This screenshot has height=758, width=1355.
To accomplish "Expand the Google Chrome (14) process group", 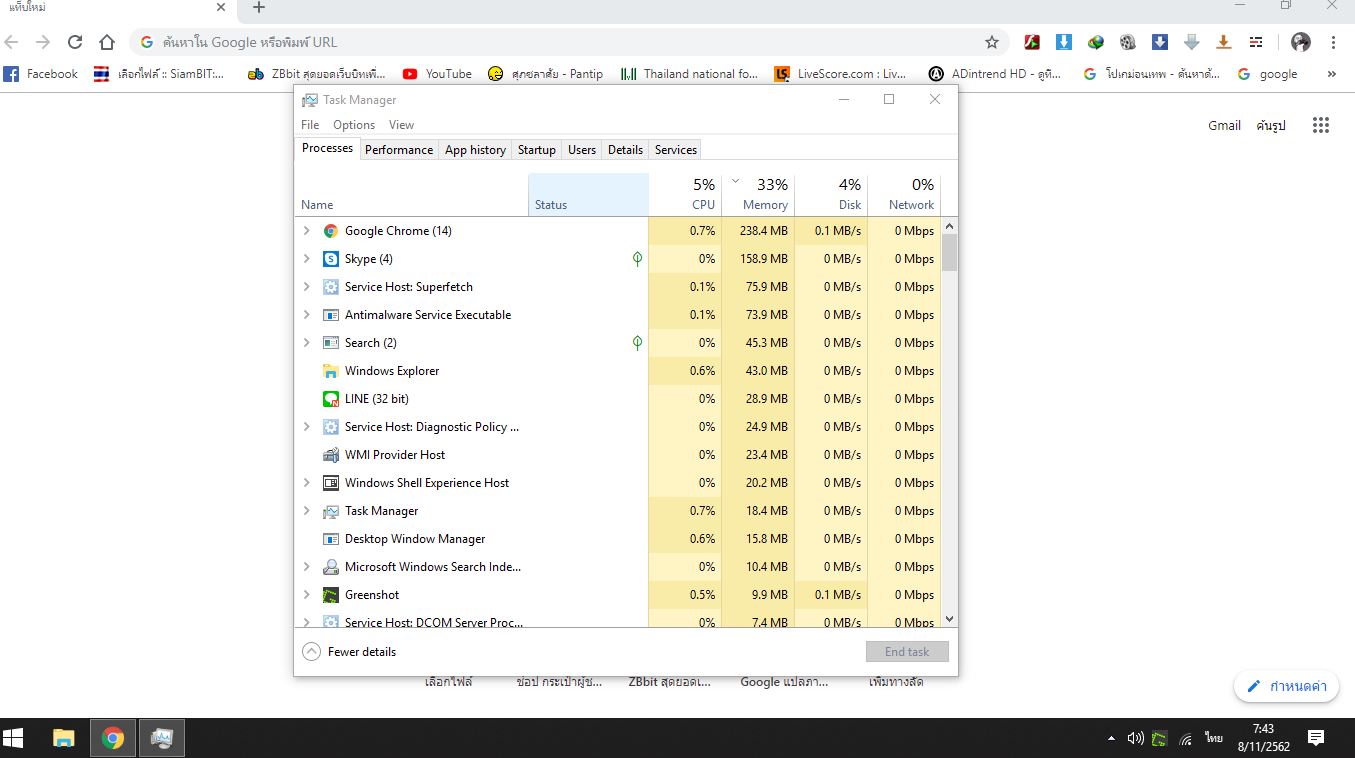I will tap(307, 231).
